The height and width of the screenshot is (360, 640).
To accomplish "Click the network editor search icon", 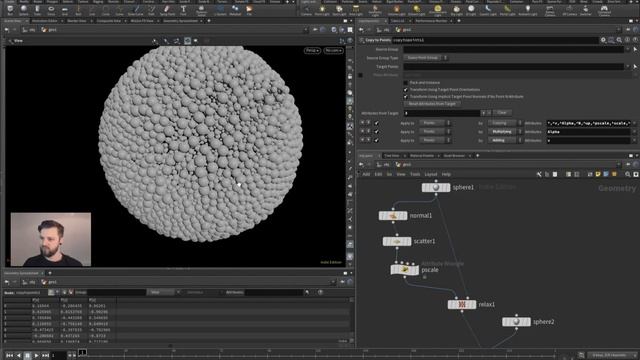I will tap(628, 174).
